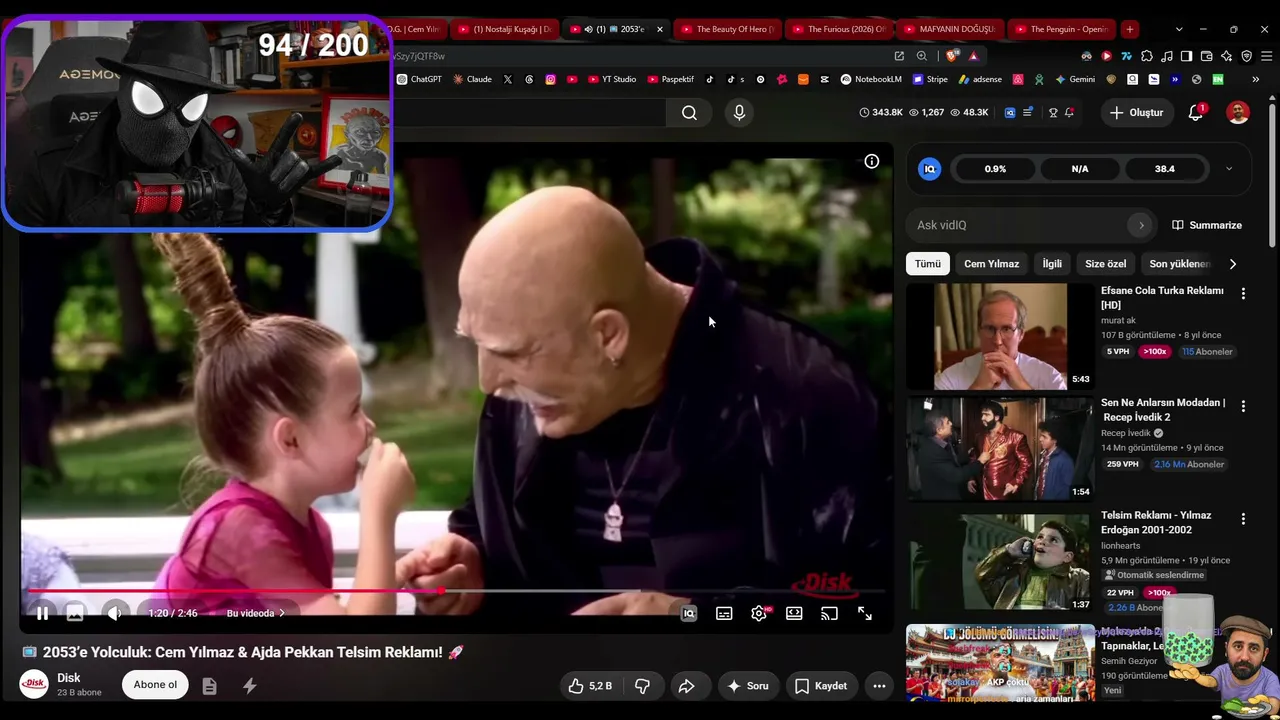Open the NotebookLM bookmark
This screenshot has width=1280, height=720.
[x=871, y=79]
